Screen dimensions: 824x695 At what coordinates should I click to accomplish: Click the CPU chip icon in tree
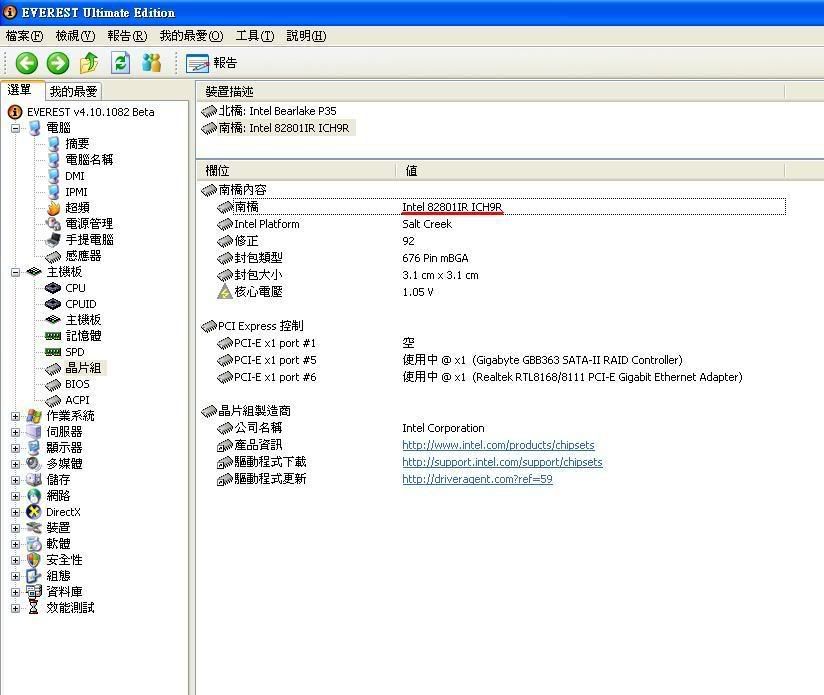[53, 288]
